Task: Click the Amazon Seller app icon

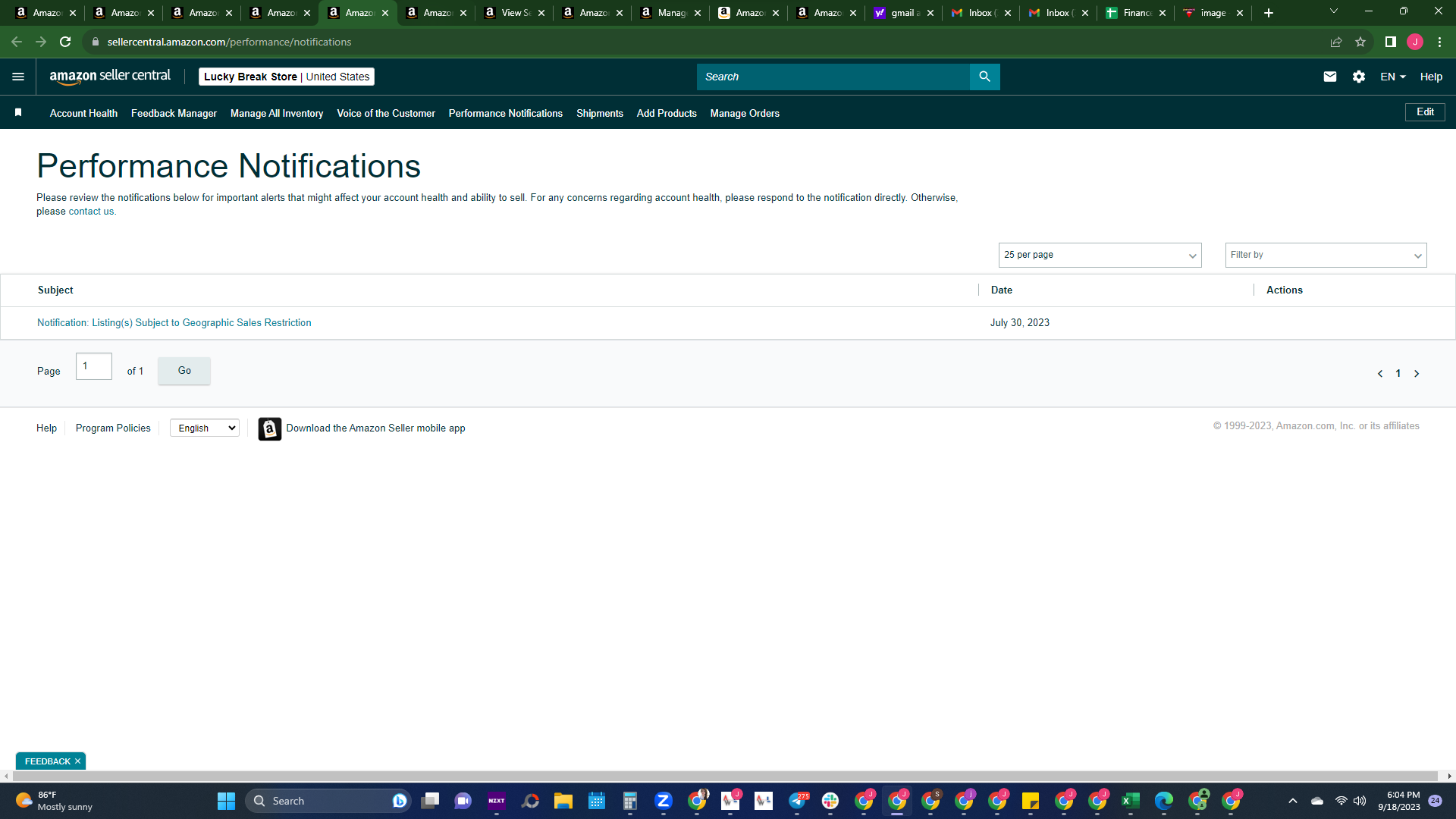Action: pos(269,428)
